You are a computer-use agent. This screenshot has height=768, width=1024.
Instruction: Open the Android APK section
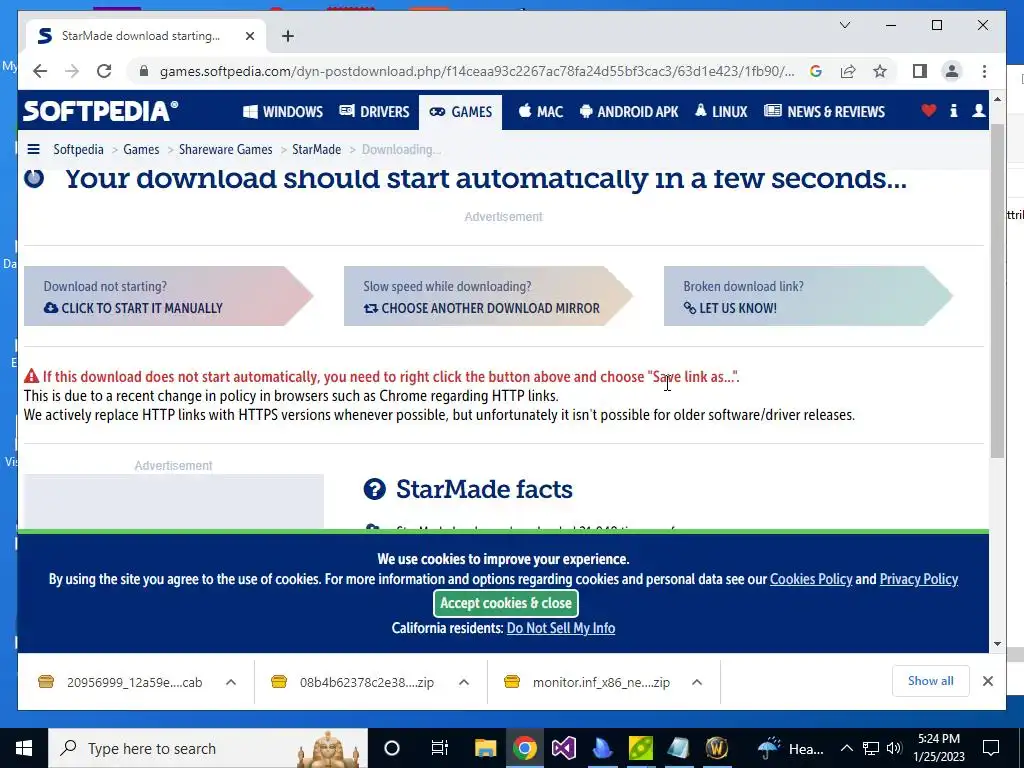point(629,112)
